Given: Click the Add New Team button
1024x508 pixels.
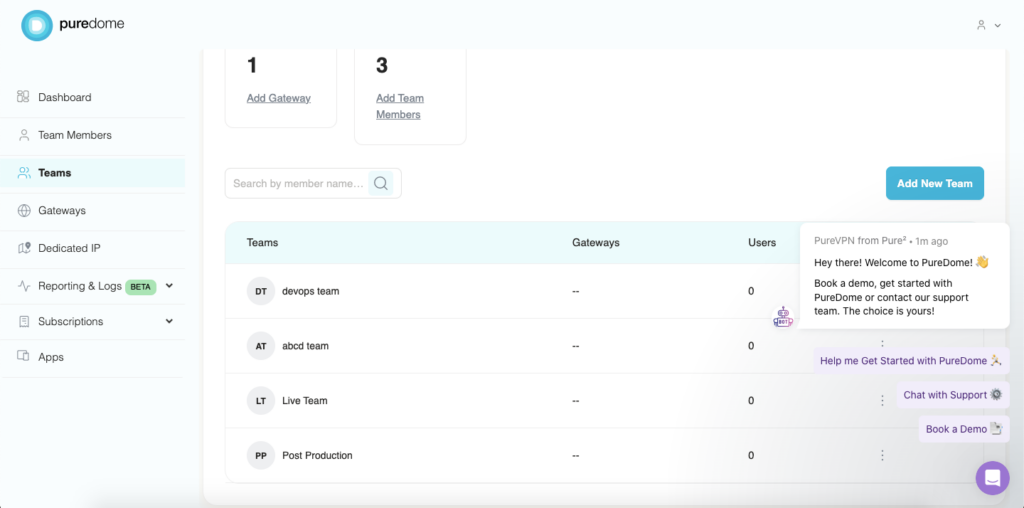Looking at the screenshot, I should click(934, 183).
